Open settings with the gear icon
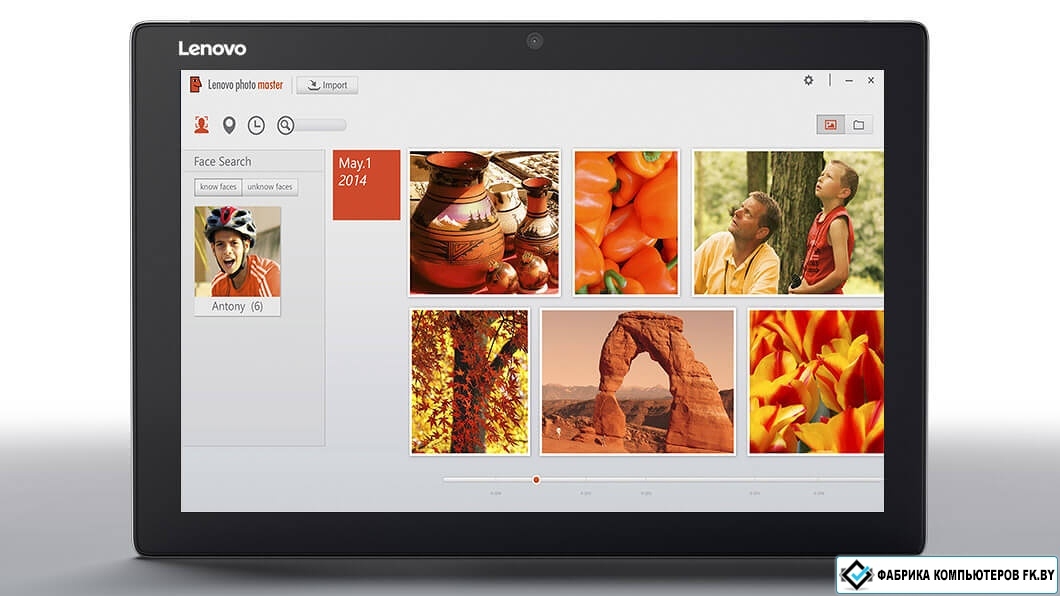Image resolution: width=1060 pixels, height=596 pixels. [808, 80]
